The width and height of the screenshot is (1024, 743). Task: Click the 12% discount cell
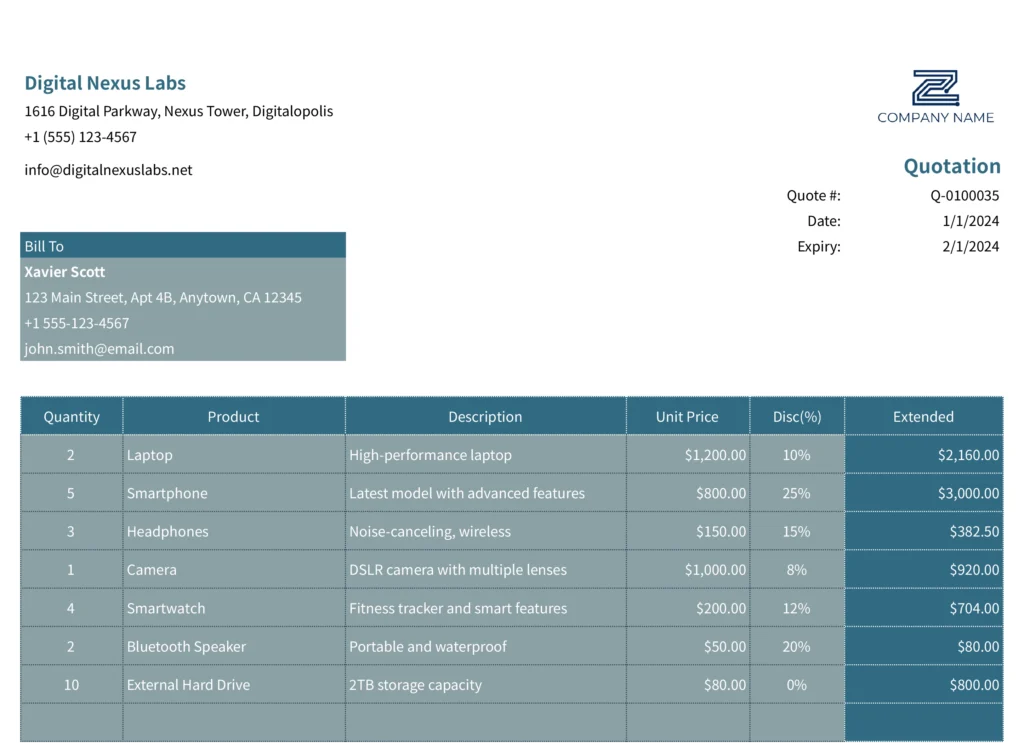click(x=797, y=608)
